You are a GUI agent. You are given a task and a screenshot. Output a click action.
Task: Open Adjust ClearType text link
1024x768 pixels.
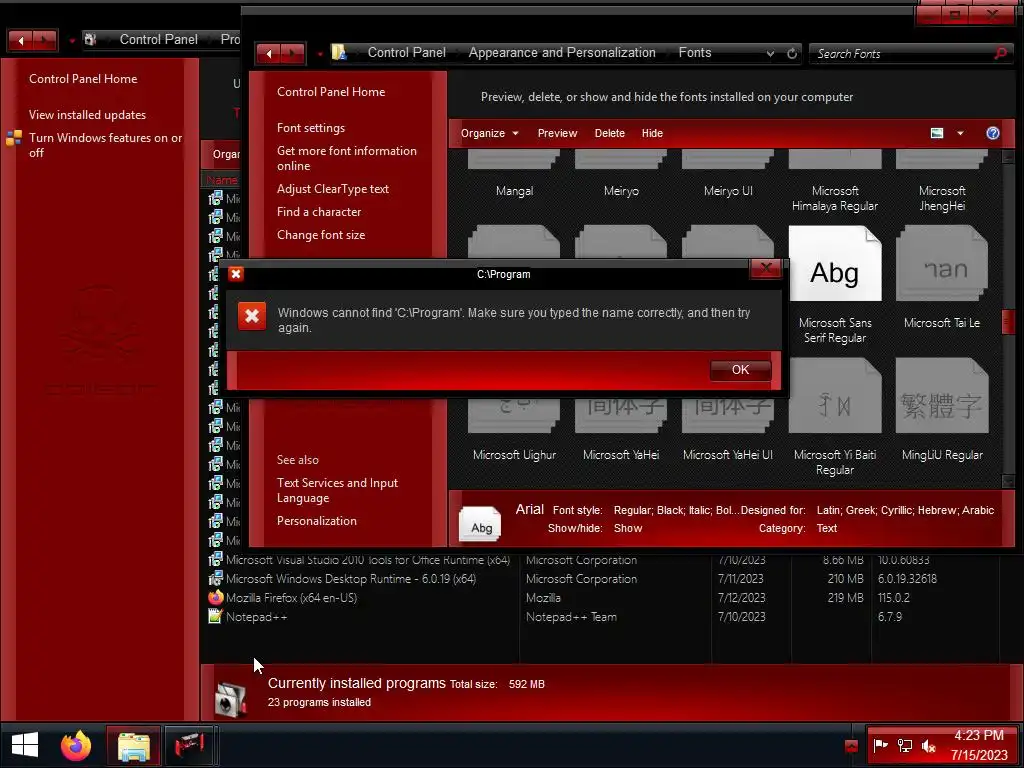[x=332, y=189]
